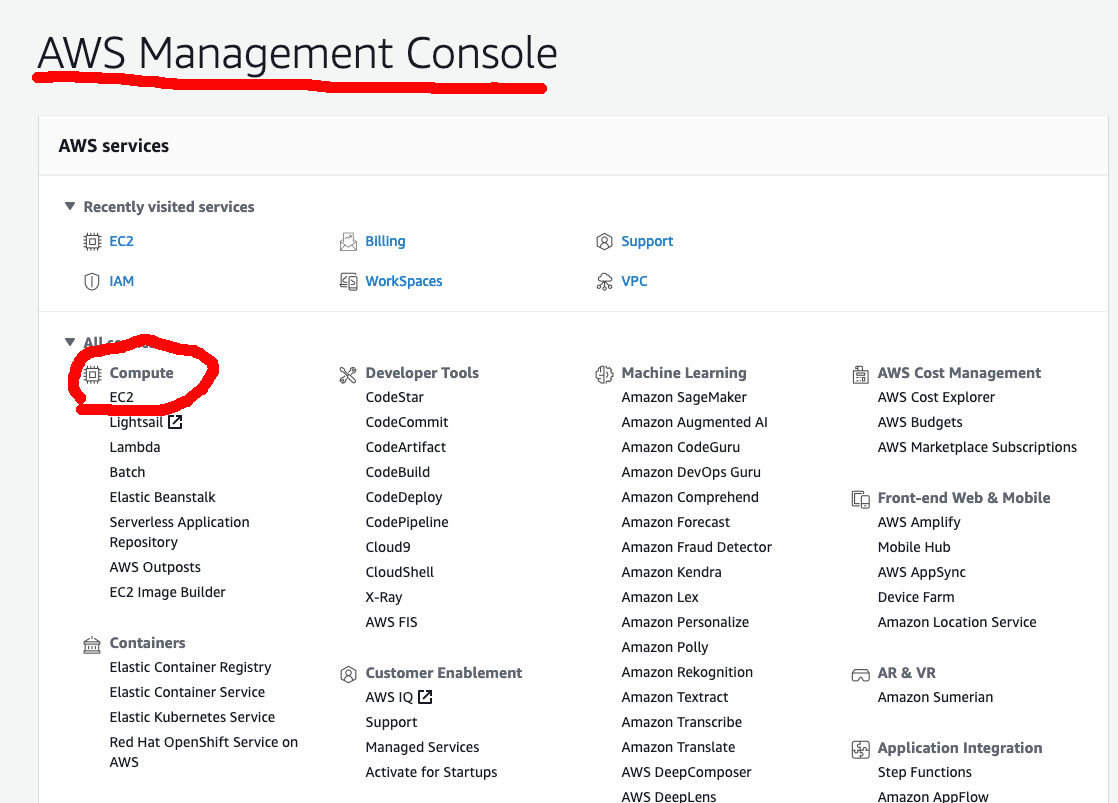The width and height of the screenshot is (1118, 803).
Task: Open the Amazon SageMaker service
Action: pos(684,397)
